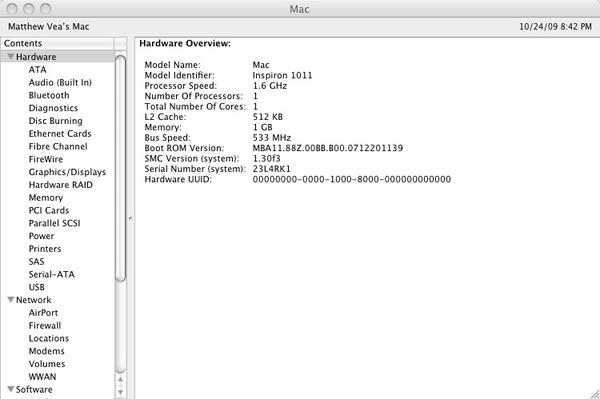This screenshot has width=600, height=399.
Task: Click the window resize grip corner
Action: tap(594, 394)
